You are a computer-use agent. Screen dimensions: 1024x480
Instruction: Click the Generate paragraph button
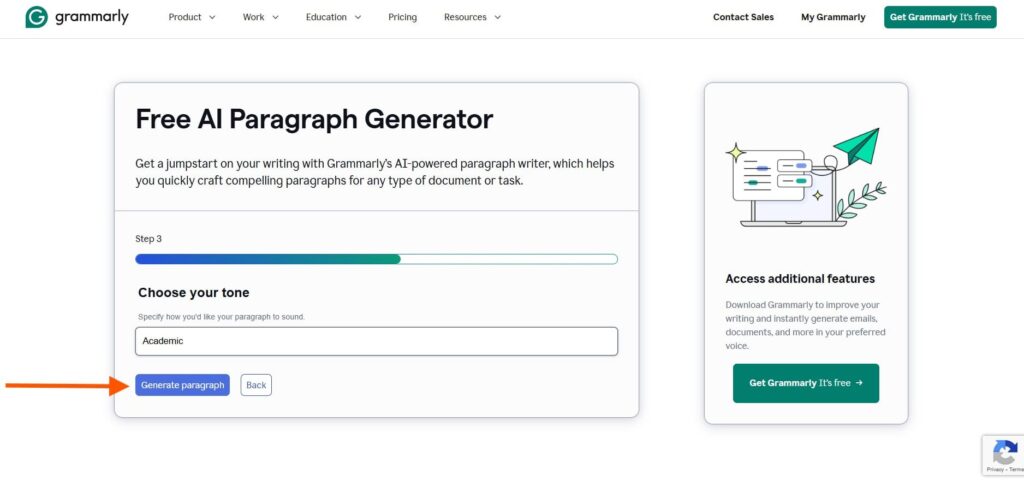click(182, 385)
